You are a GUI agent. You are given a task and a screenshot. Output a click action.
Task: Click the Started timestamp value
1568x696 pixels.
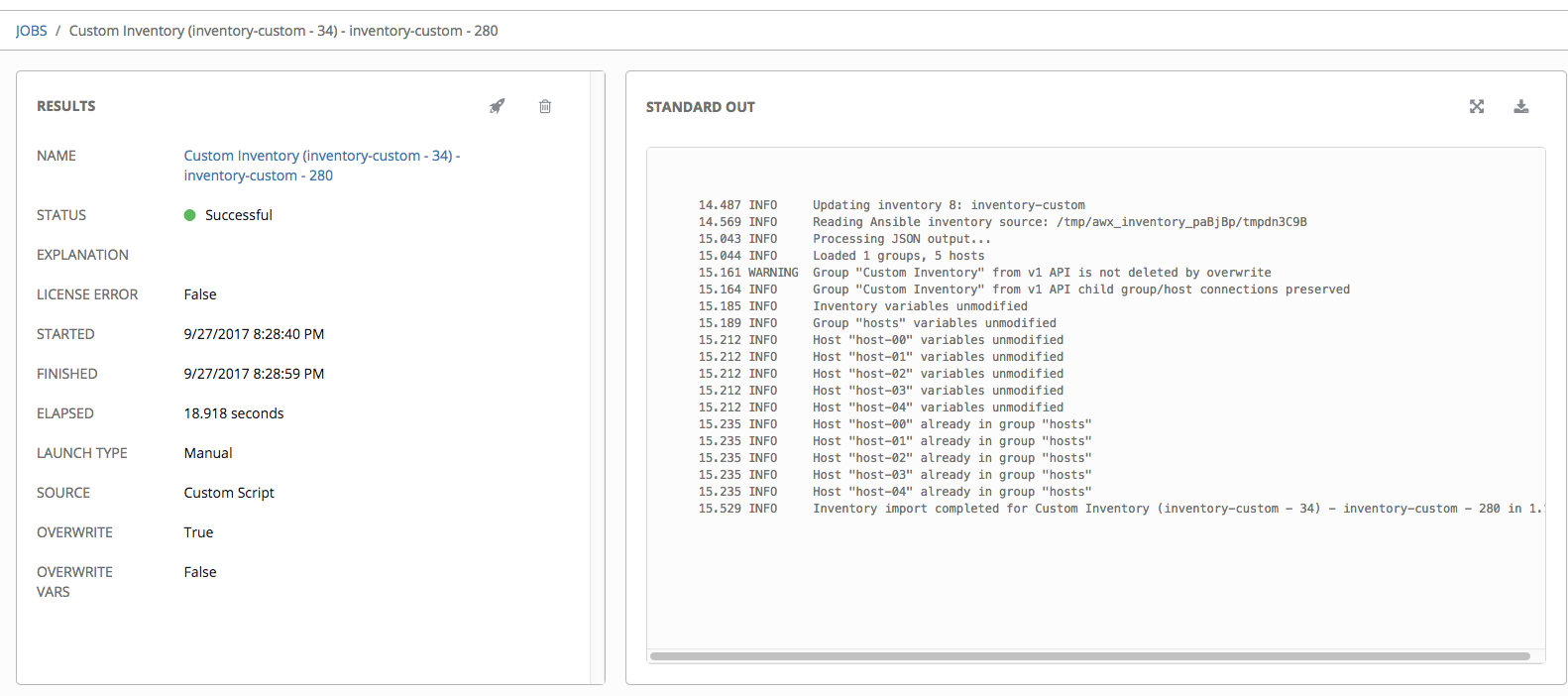click(254, 334)
